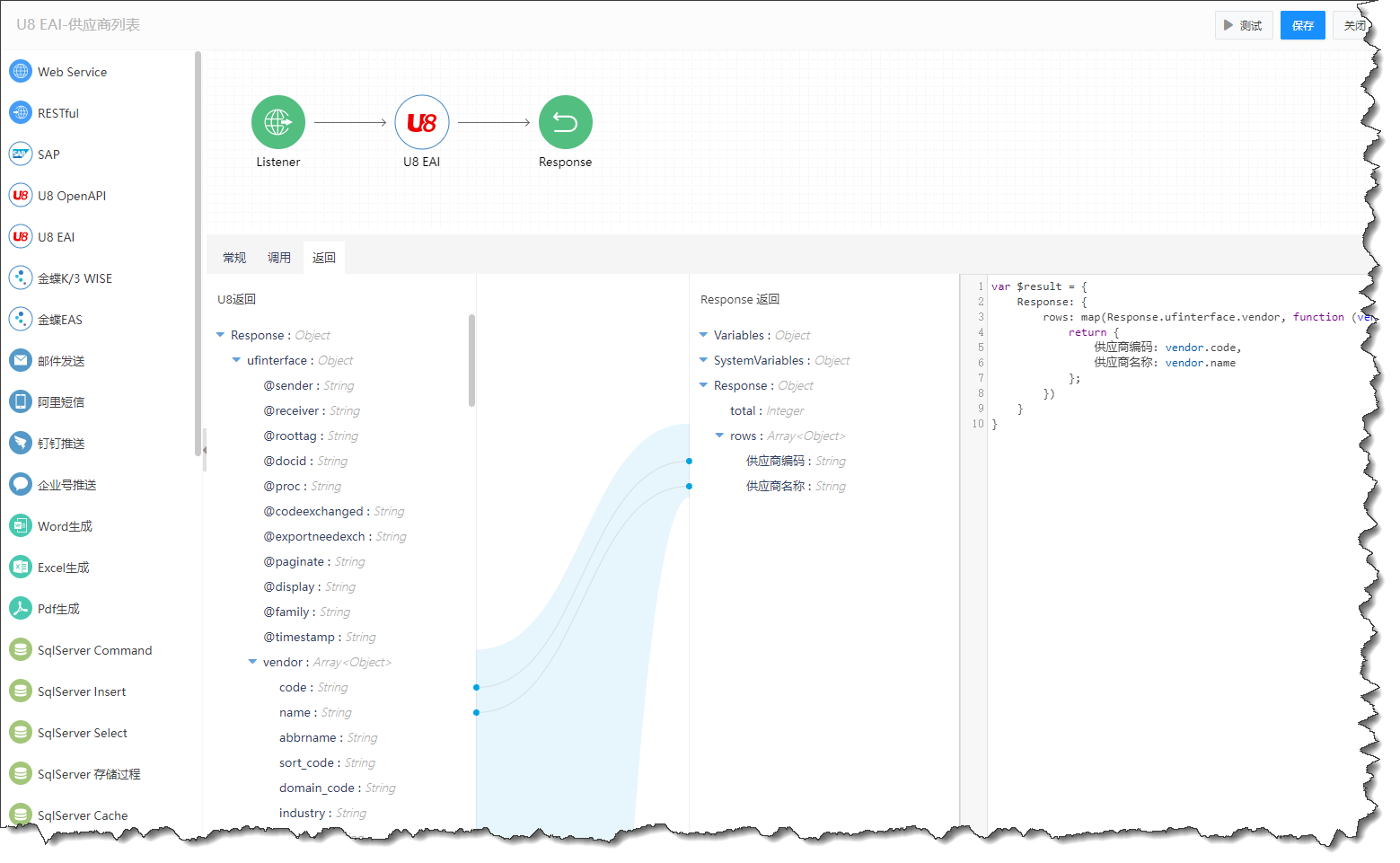Click the connector list vertical scrollbar
1400x863 pixels.
pyautogui.click(x=198, y=253)
